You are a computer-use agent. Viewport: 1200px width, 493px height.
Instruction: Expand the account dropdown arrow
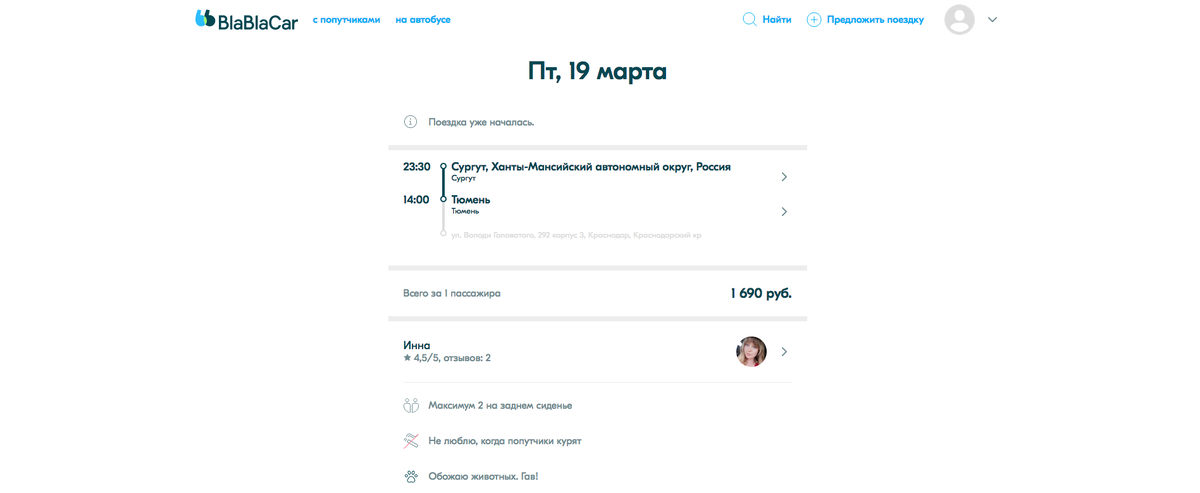pyautogui.click(x=992, y=20)
